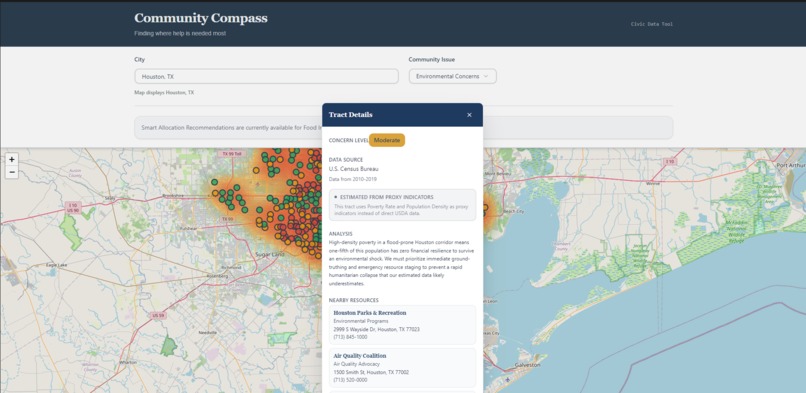
Task: Click the Eagle Lake label on map
Action: (57, 265)
